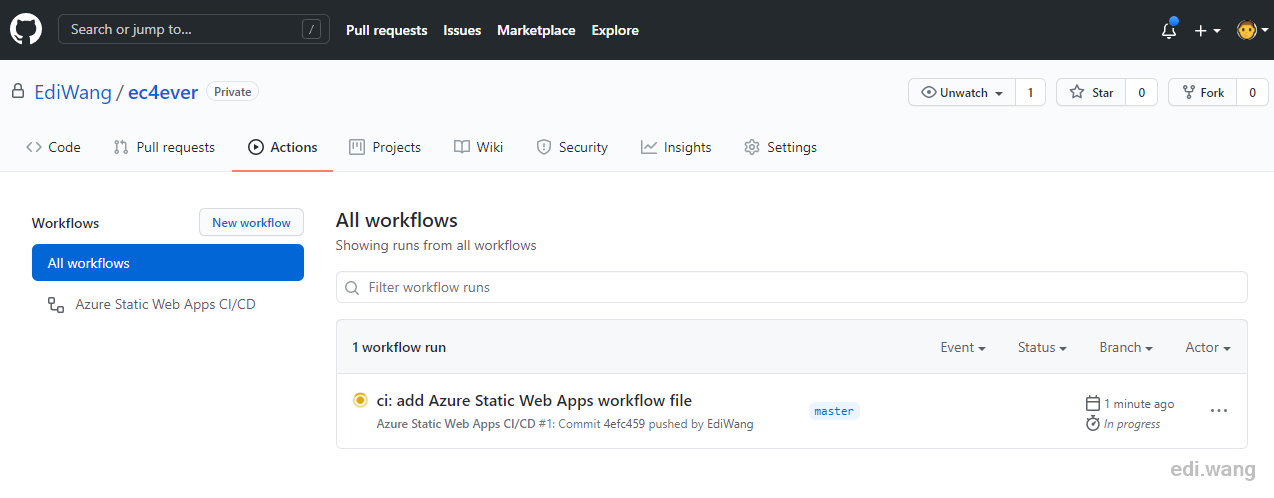Open the plus create-new menu
Screen dimensions: 1274x498
point(1207,31)
